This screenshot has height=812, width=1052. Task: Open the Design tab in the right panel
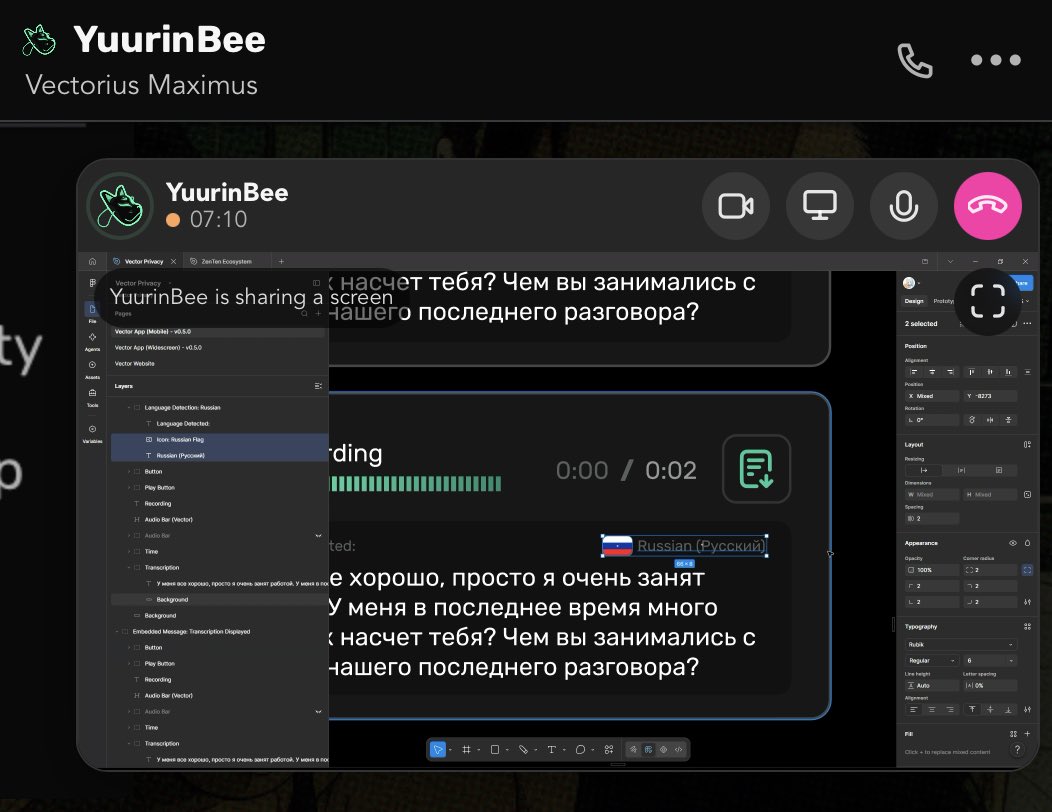[914, 301]
